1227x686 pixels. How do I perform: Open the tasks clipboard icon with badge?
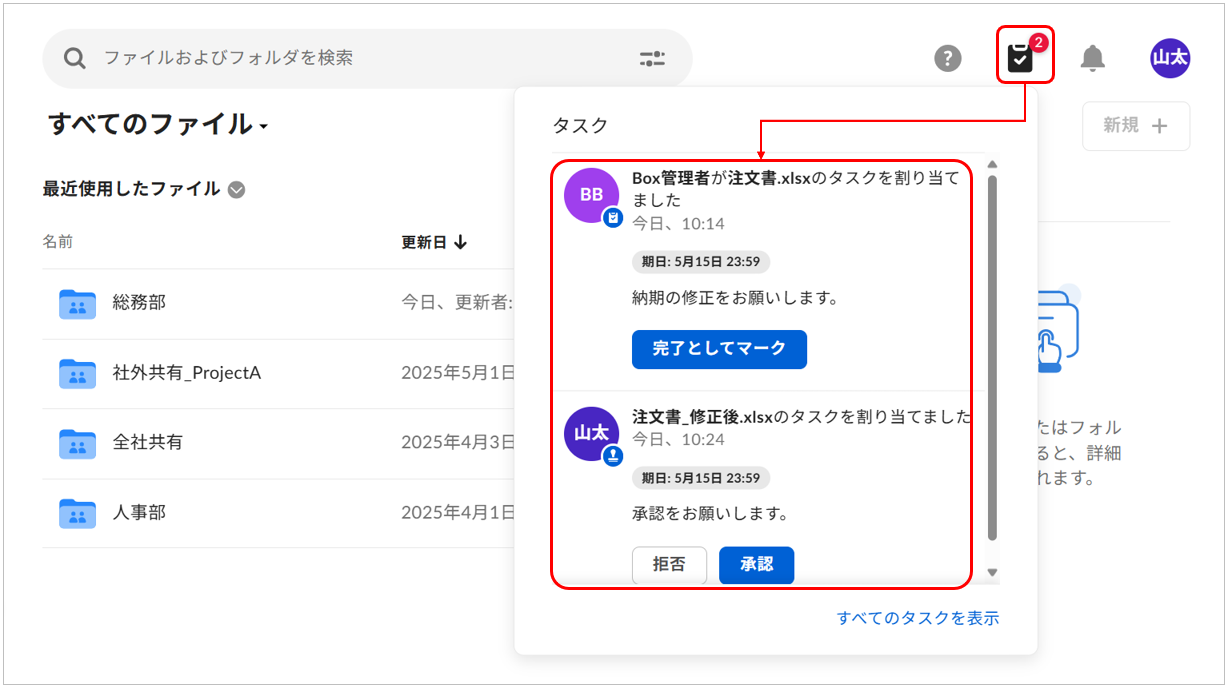click(x=1020, y=58)
